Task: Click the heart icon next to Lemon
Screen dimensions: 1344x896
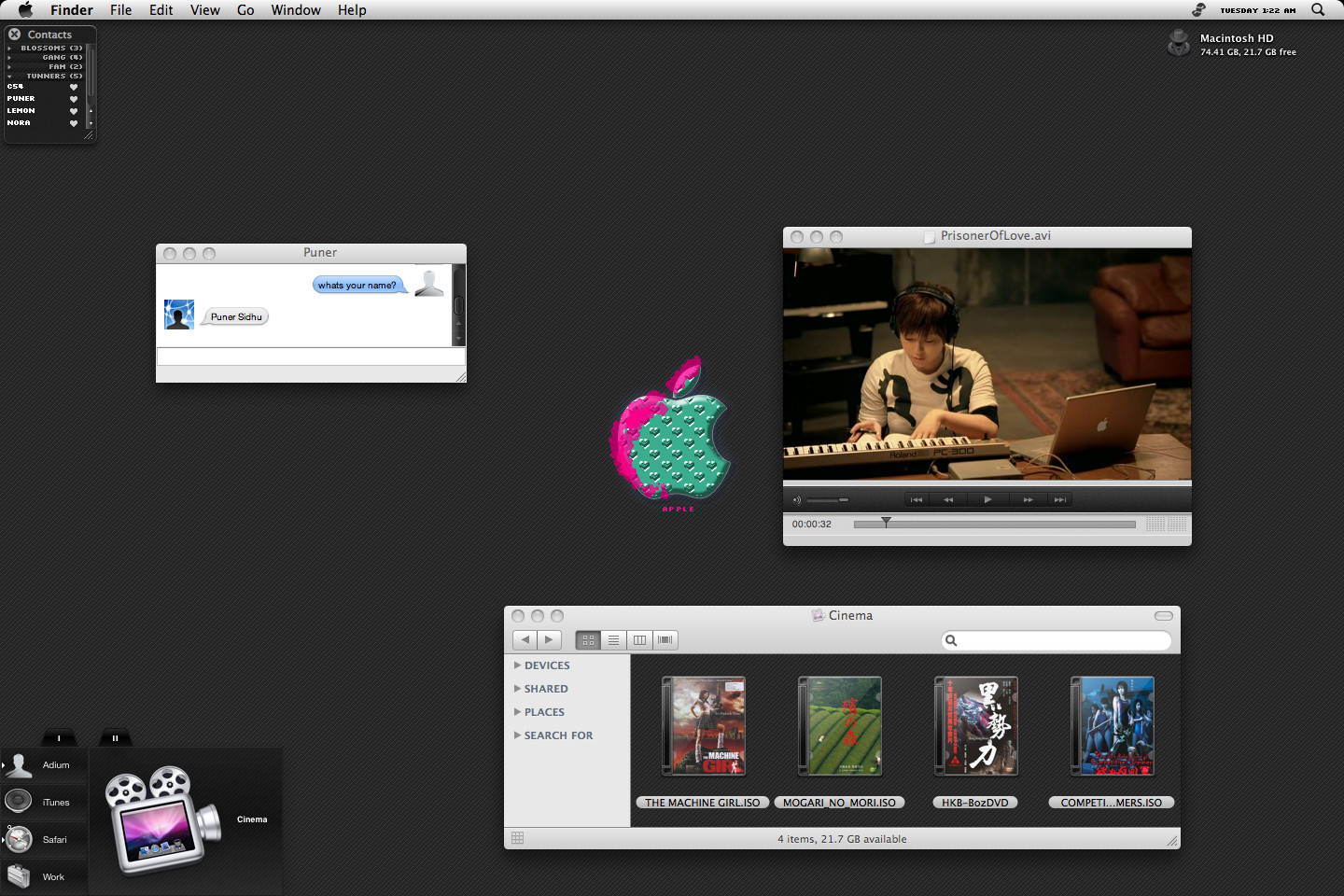Action: pyautogui.click(x=74, y=111)
